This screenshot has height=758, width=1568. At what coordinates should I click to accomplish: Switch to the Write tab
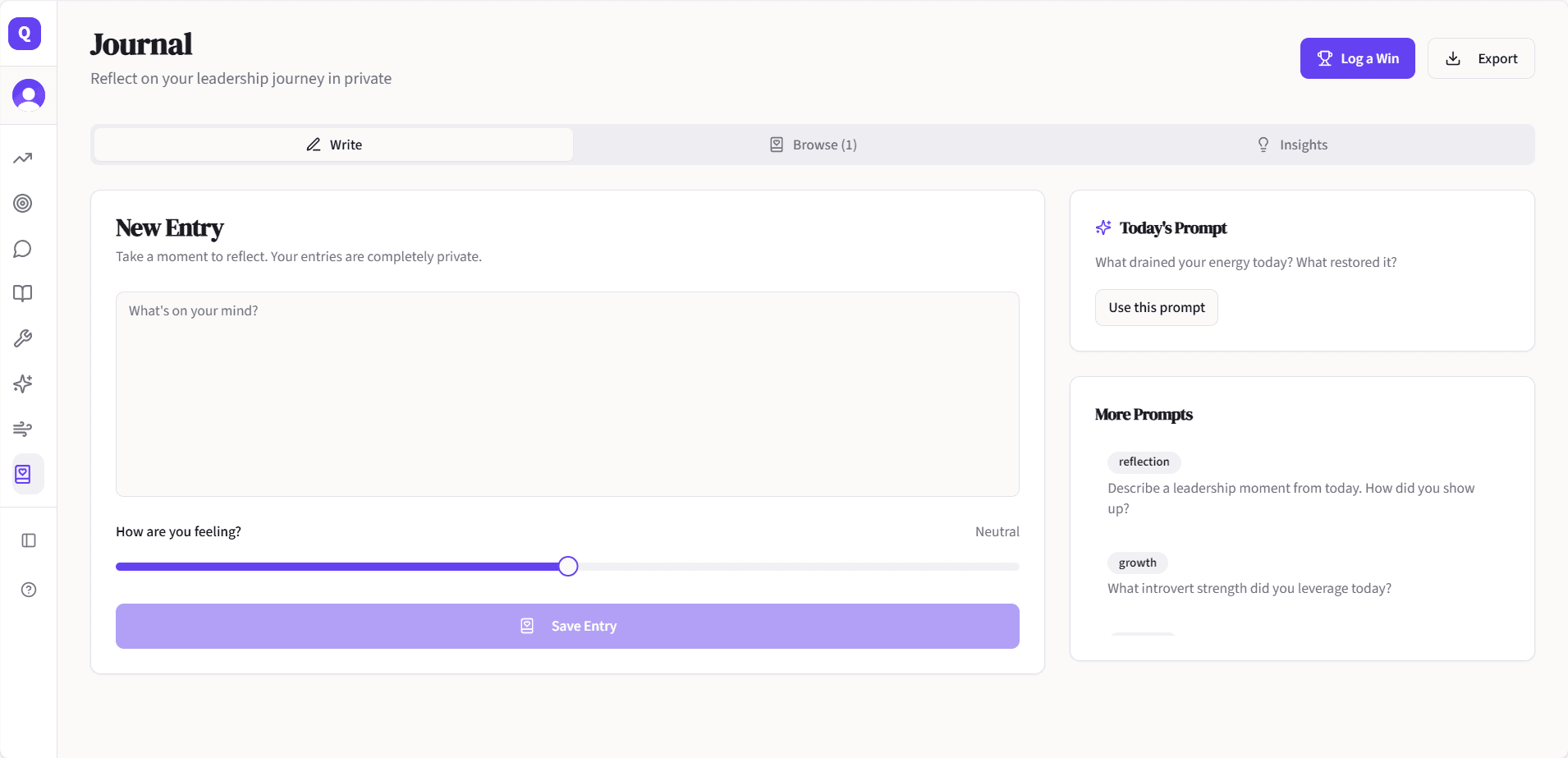(x=333, y=145)
